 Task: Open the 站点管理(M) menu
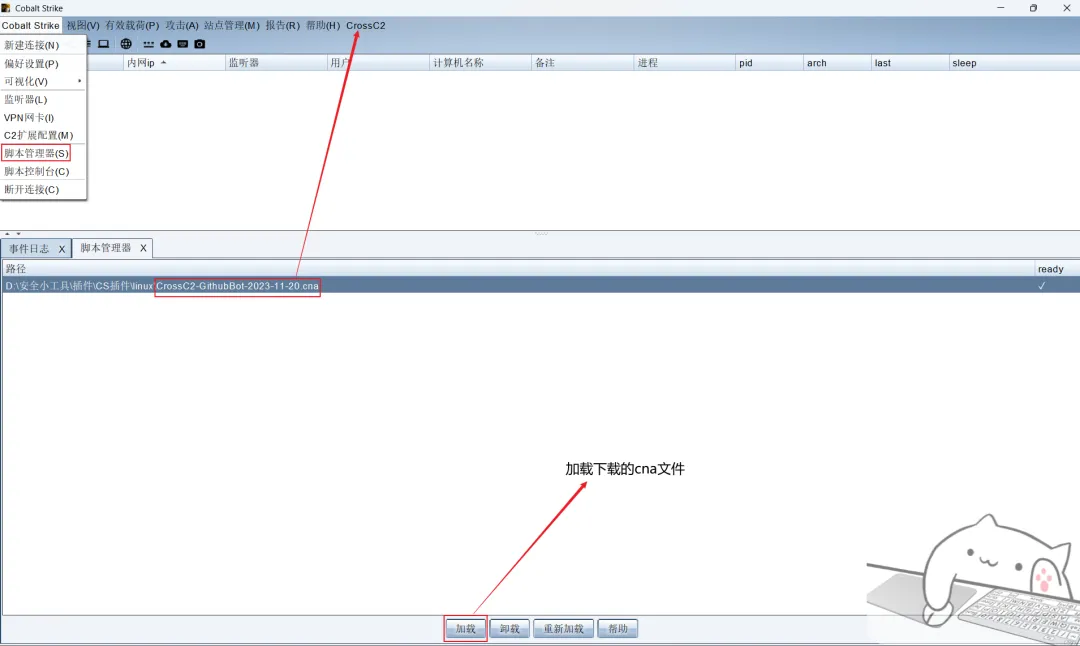(x=231, y=25)
